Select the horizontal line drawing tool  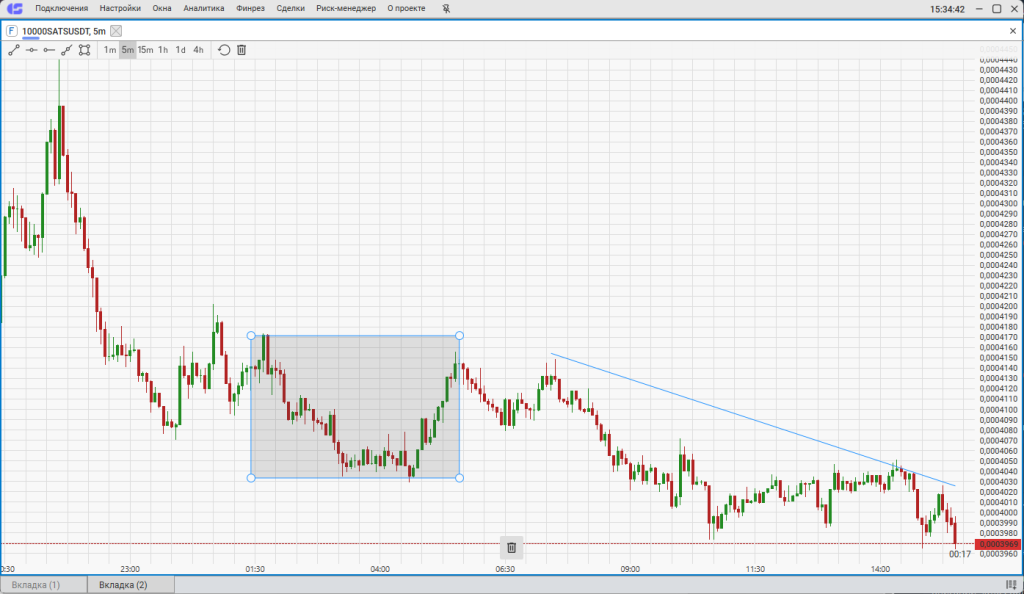coord(31,50)
